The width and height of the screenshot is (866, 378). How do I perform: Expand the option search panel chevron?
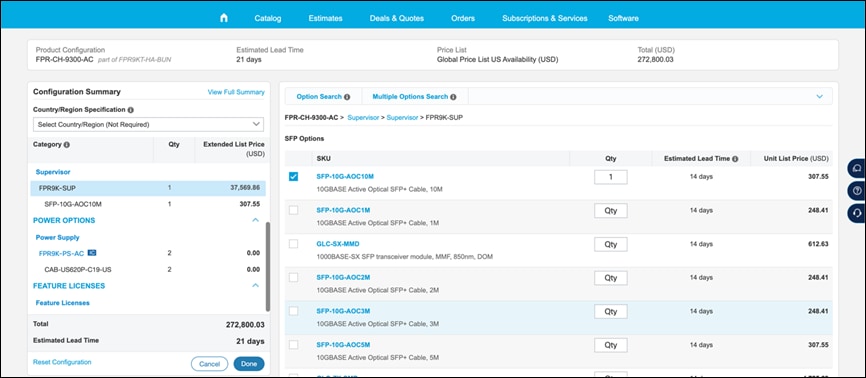(x=820, y=96)
